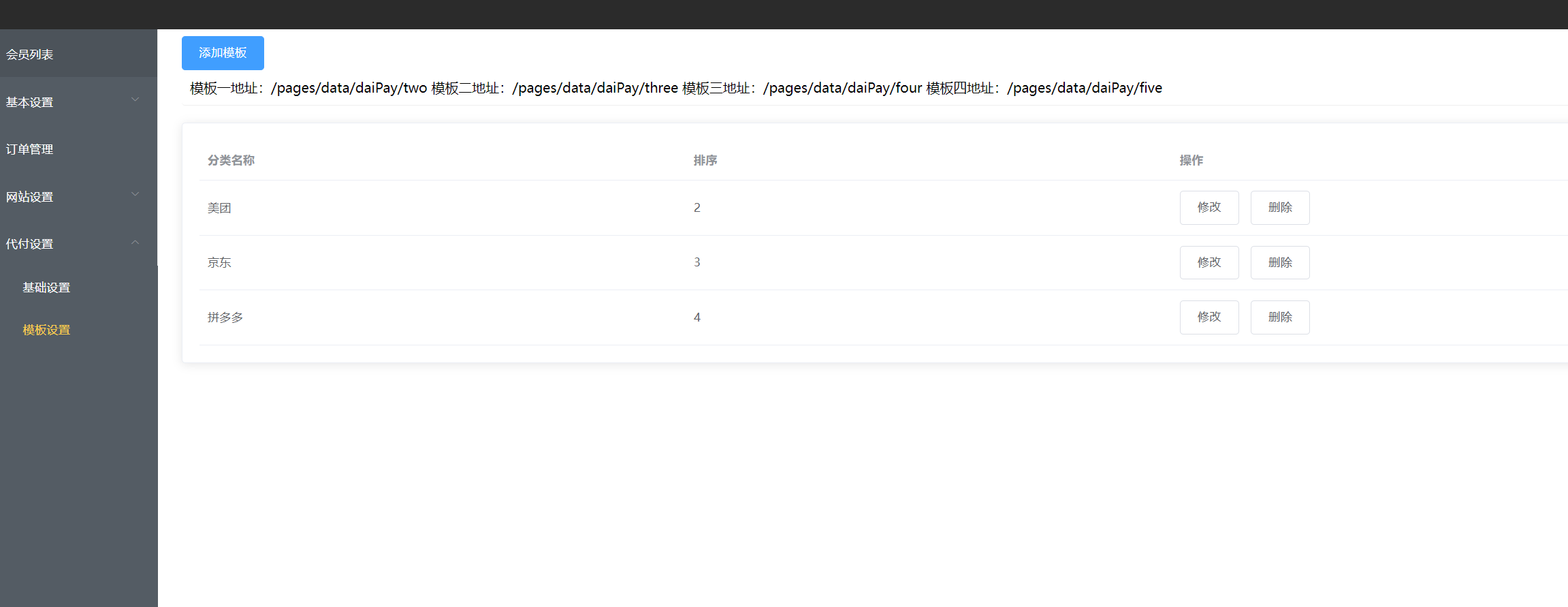Image resolution: width=1568 pixels, height=607 pixels.
Task: Select the 美团 category name cell
Action: (x=219, y=208)
